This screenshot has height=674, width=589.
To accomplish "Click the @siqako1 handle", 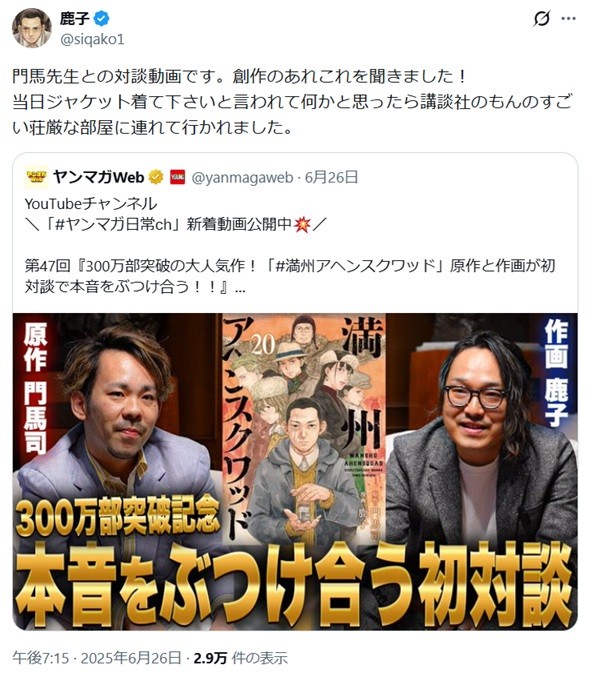I will (92, 40).
